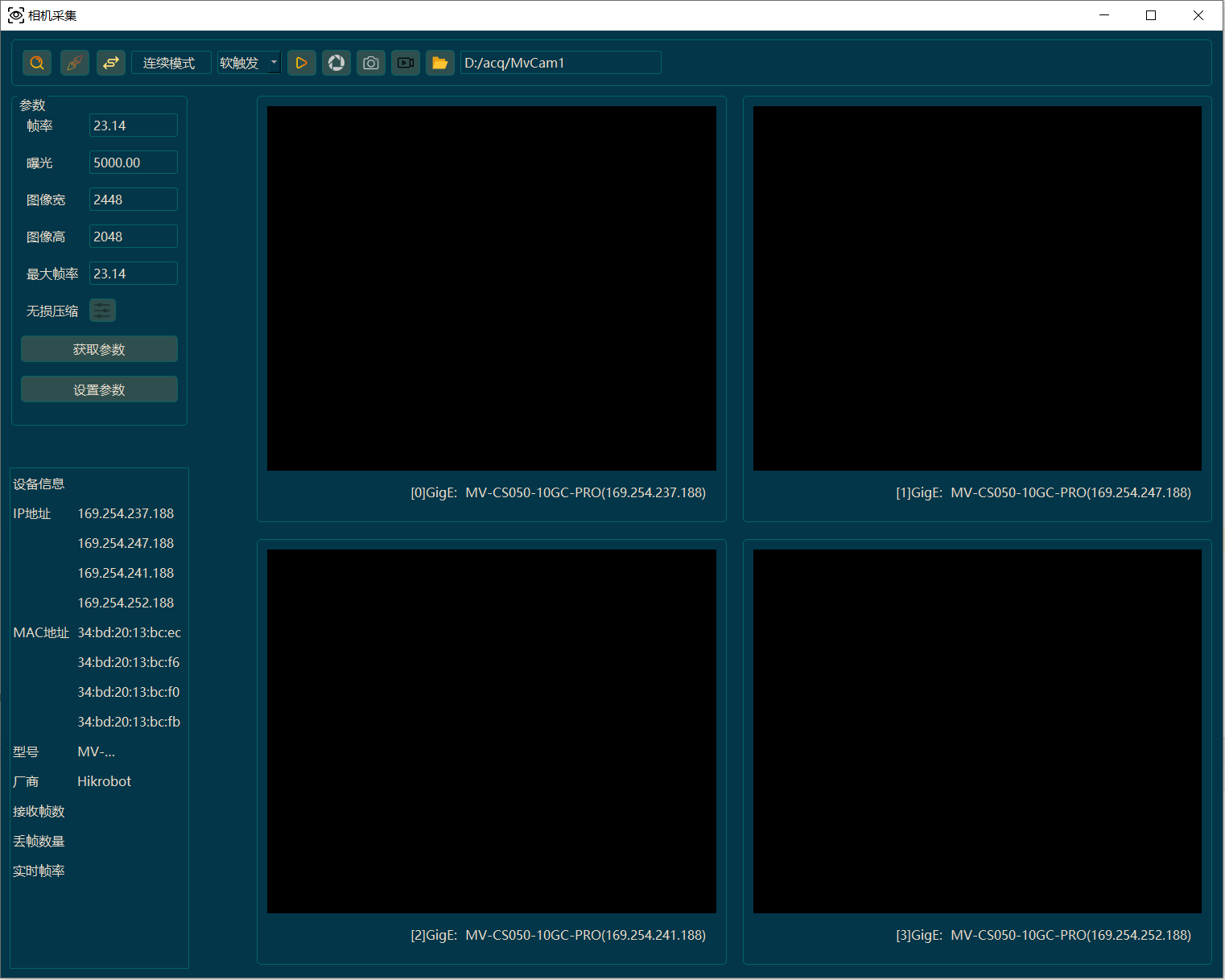Click label [0]GigE MV-CS050-10GC-PRO(169.254.237.188)
1225x980 pixels.
(x=558, y=492)
